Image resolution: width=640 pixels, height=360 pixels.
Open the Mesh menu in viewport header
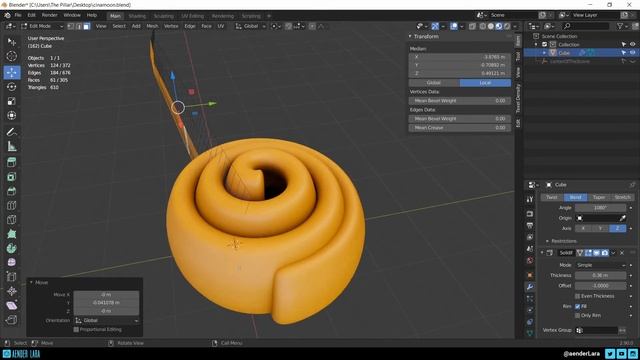152,26
